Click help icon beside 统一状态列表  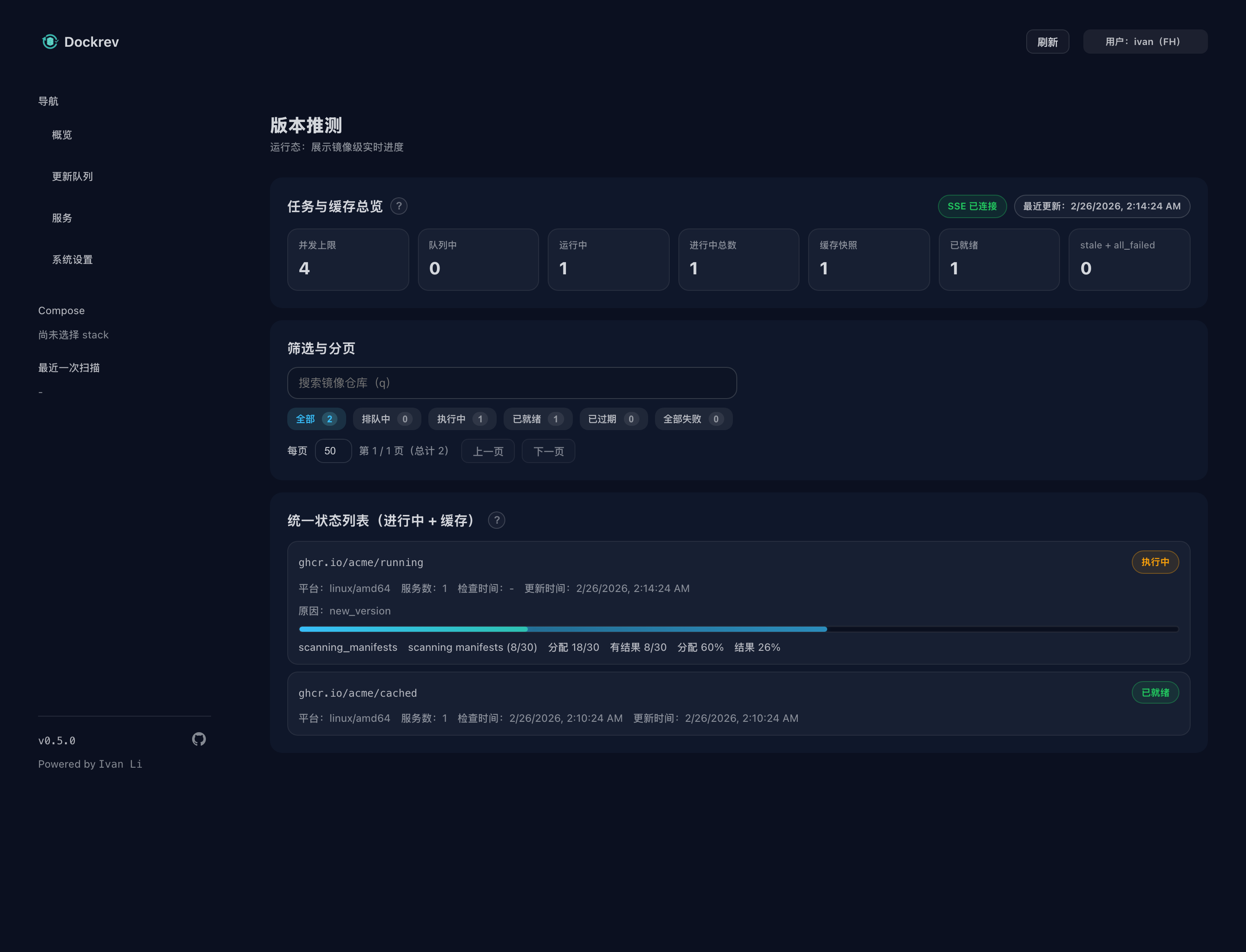click(496, 520)
